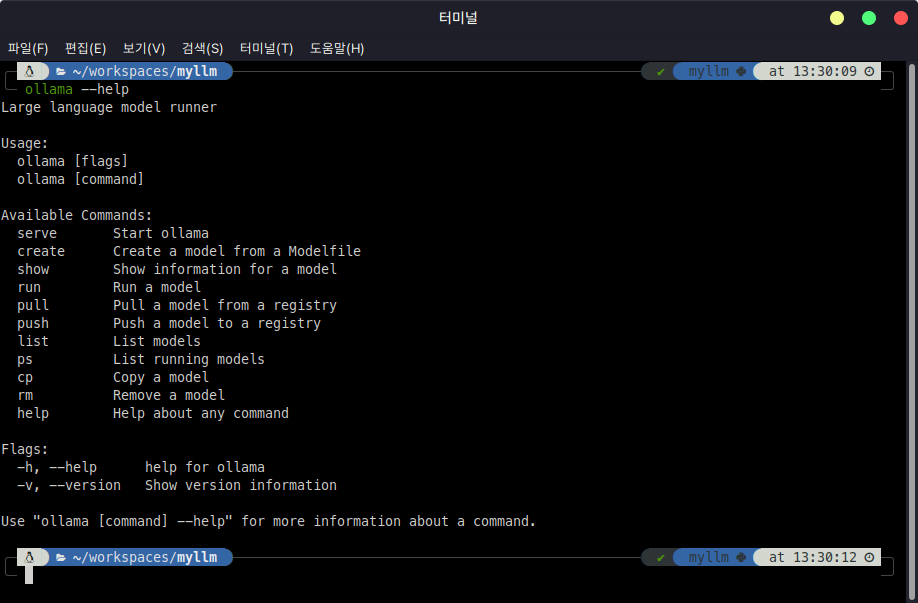Open the 편집(E) menu

[x=85, y=49]
